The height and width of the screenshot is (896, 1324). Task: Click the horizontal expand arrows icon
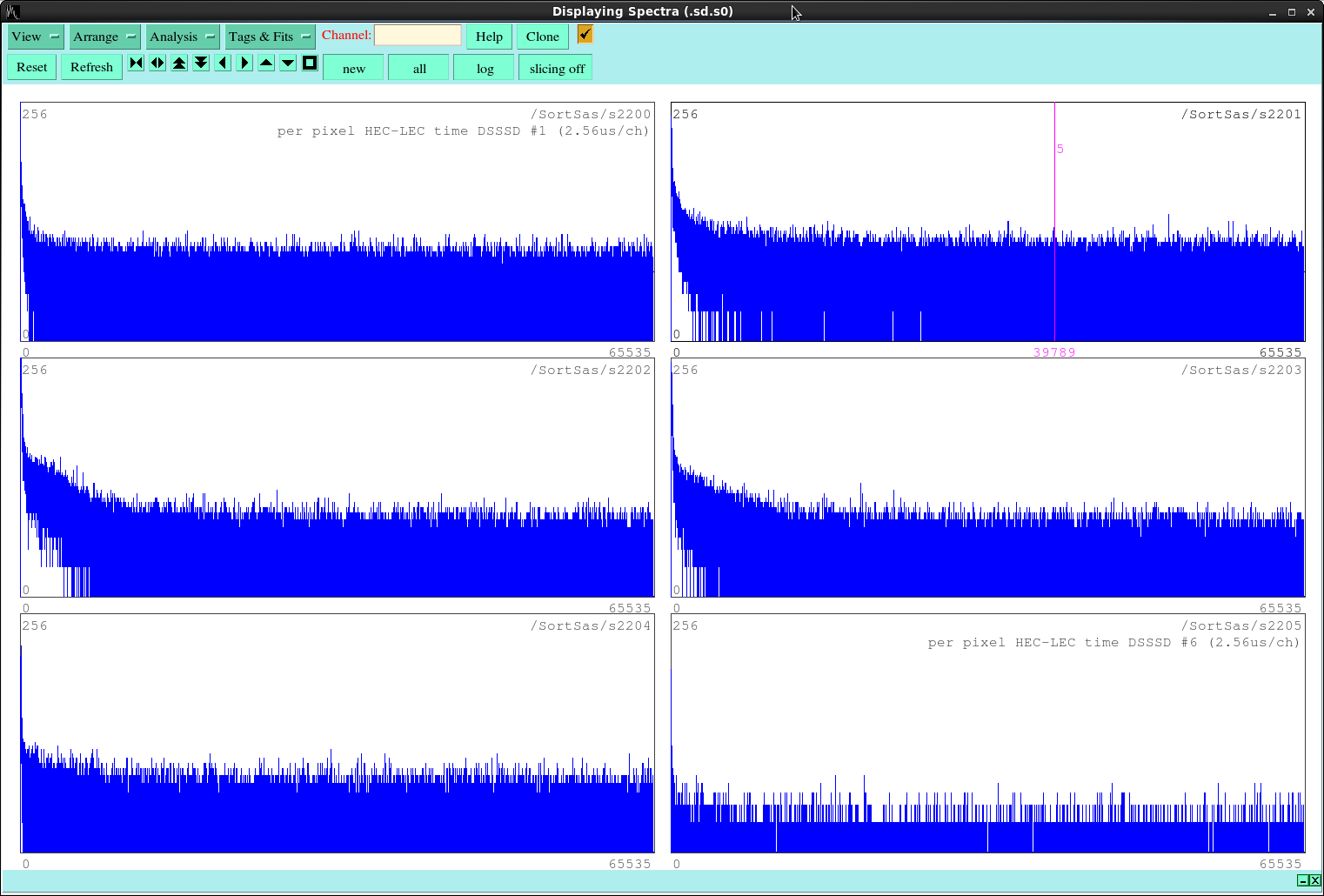pyautogui.click(x=157, y=63)
